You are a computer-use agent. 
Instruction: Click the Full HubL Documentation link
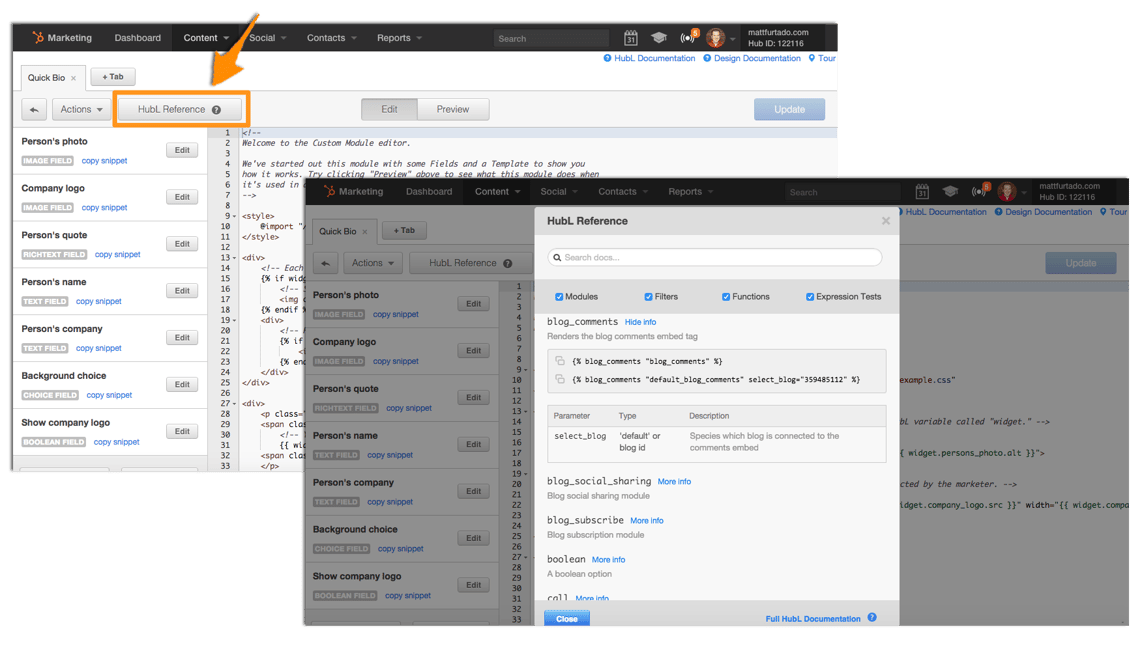pyautogui.click(x=812, y=618)
